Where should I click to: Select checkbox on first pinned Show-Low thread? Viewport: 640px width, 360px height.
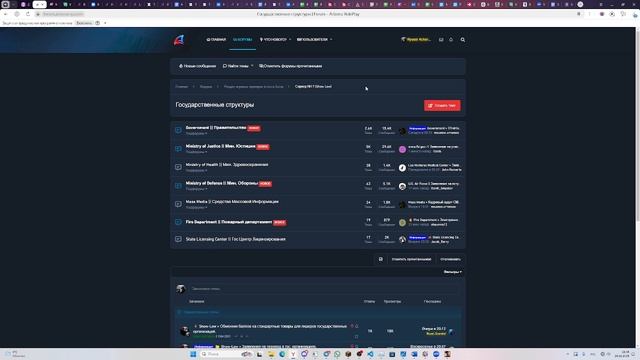(356, 336)
